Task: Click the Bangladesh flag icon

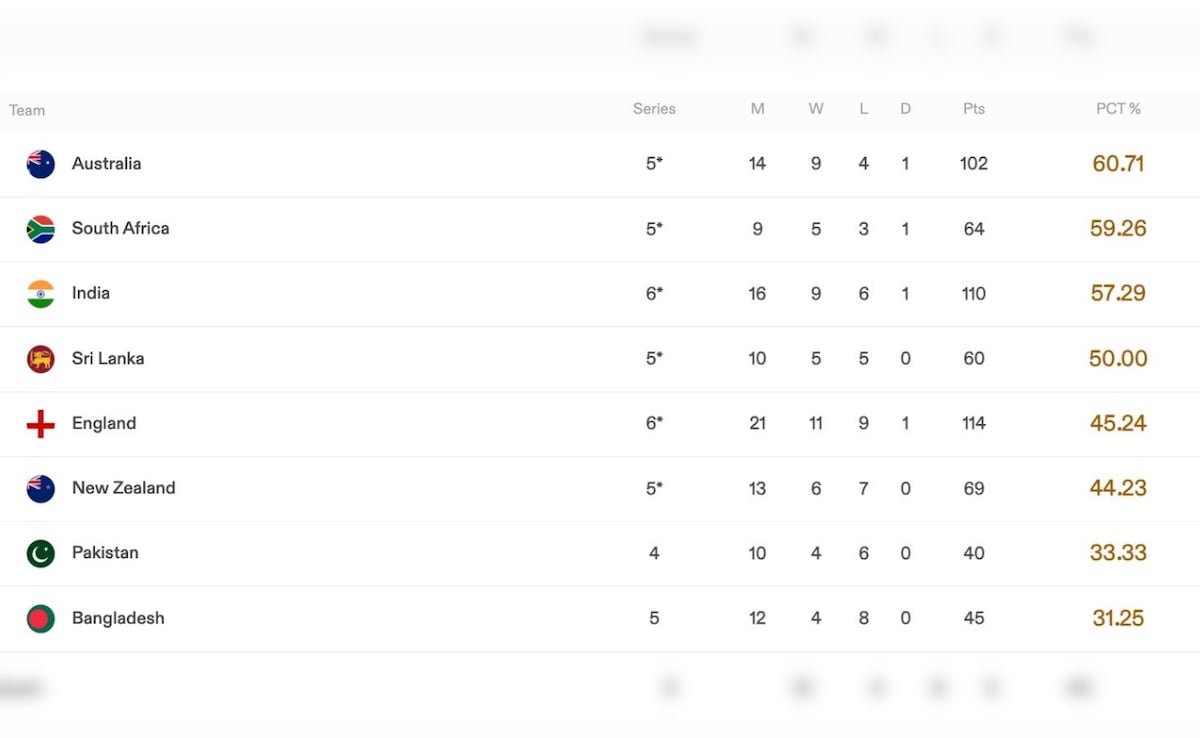Action: [x=41, y=618]
